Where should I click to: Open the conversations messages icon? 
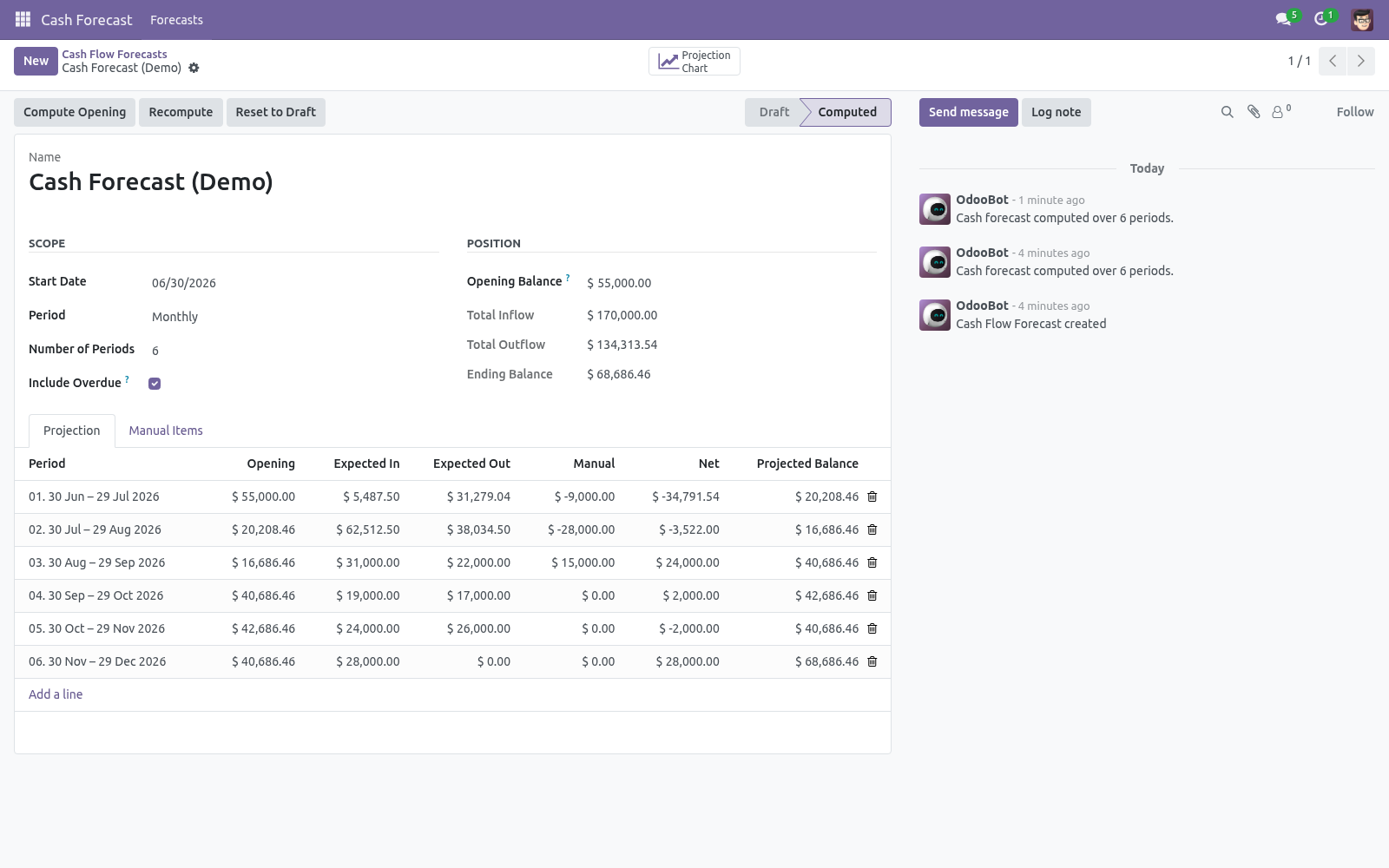1283,19
